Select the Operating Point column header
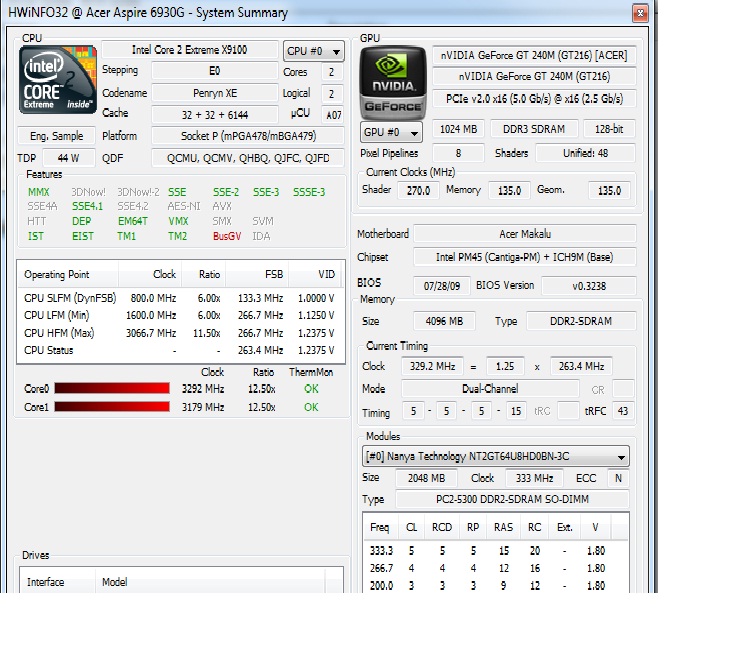This screenshot has width=735, height=658. [68, 275]
